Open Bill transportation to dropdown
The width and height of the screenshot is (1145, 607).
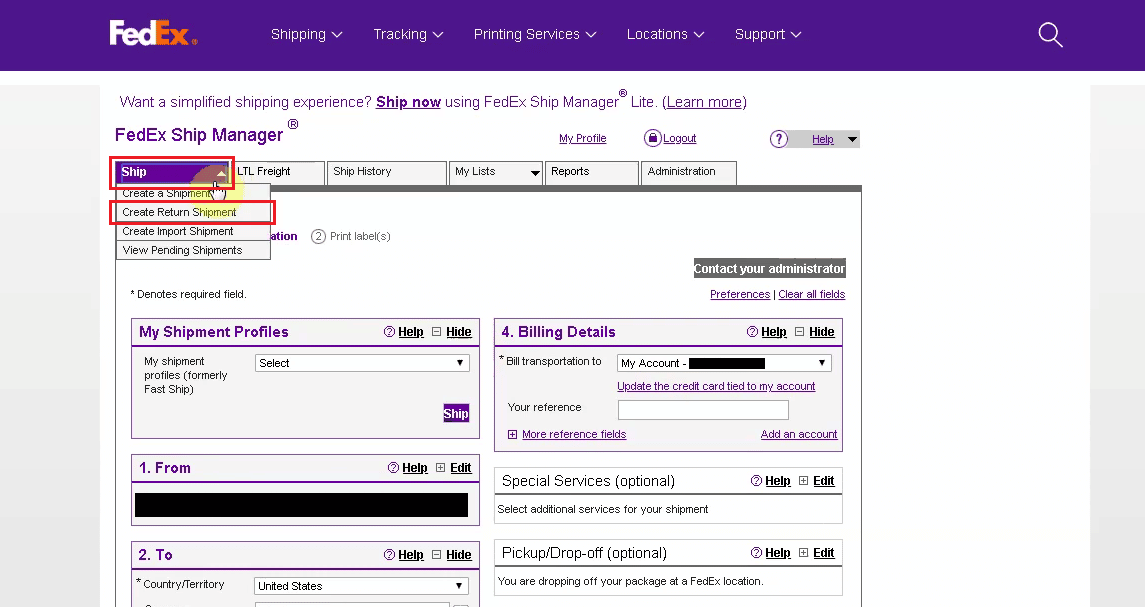pyautogui.click(x=724, y=363)
